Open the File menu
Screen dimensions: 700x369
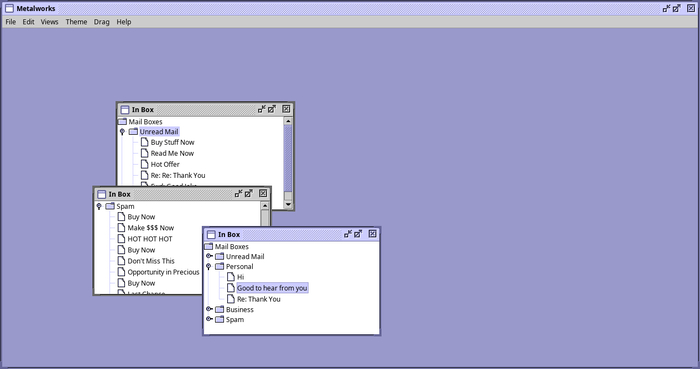tap(11, 22)
